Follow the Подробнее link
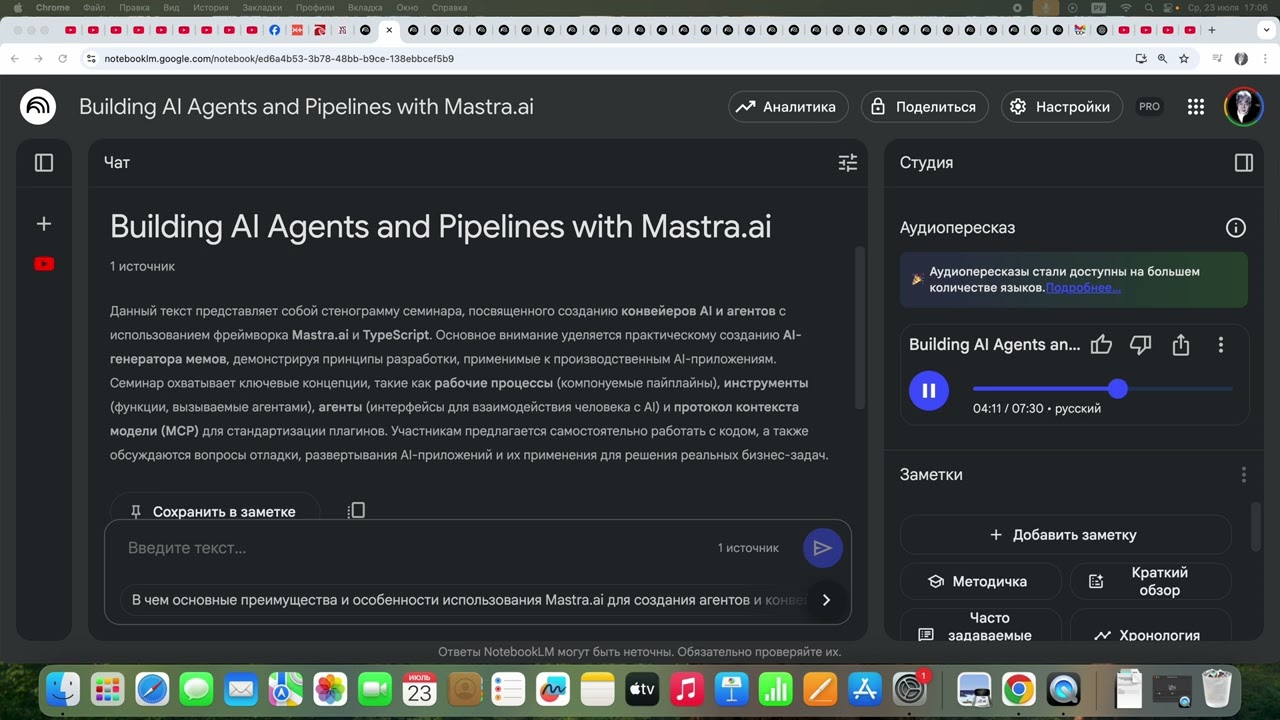This screenshot has width=1280, height=720. point(1083,288)
